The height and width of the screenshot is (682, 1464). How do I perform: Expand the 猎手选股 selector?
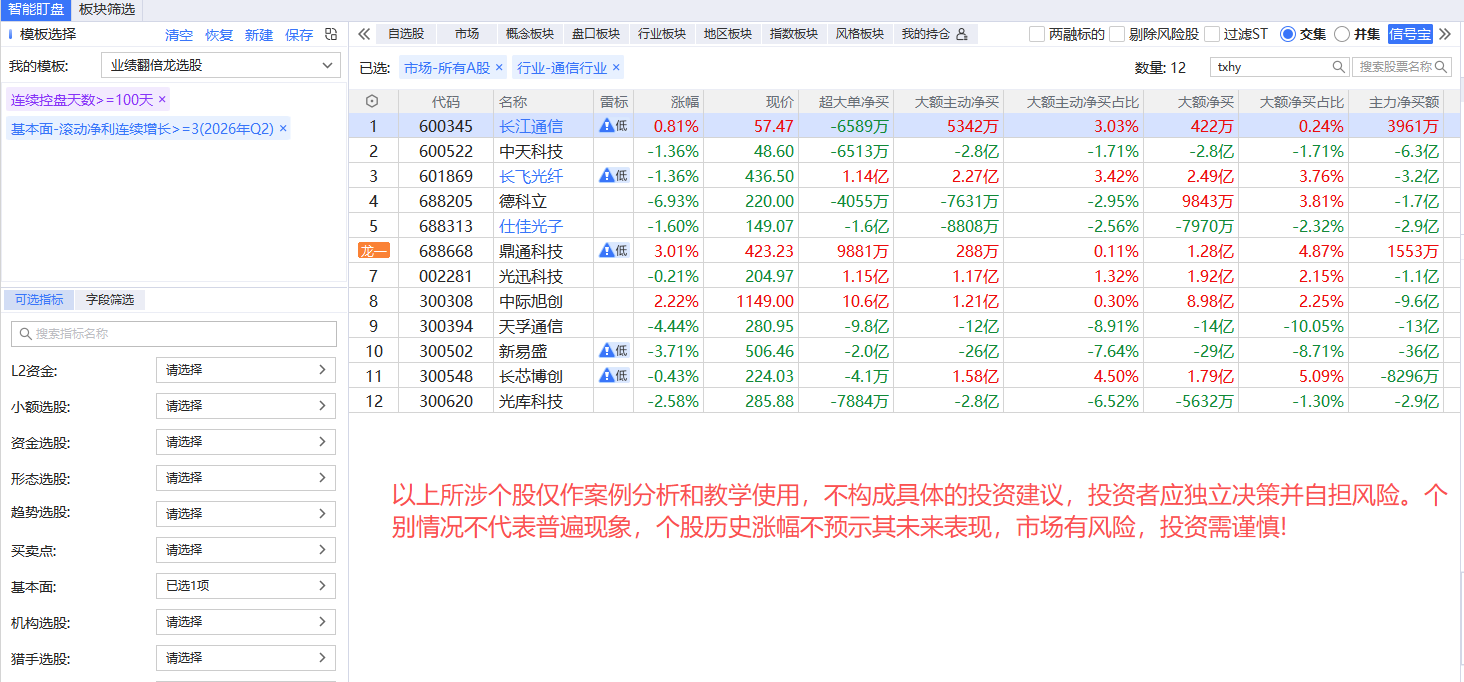point(246,658)
